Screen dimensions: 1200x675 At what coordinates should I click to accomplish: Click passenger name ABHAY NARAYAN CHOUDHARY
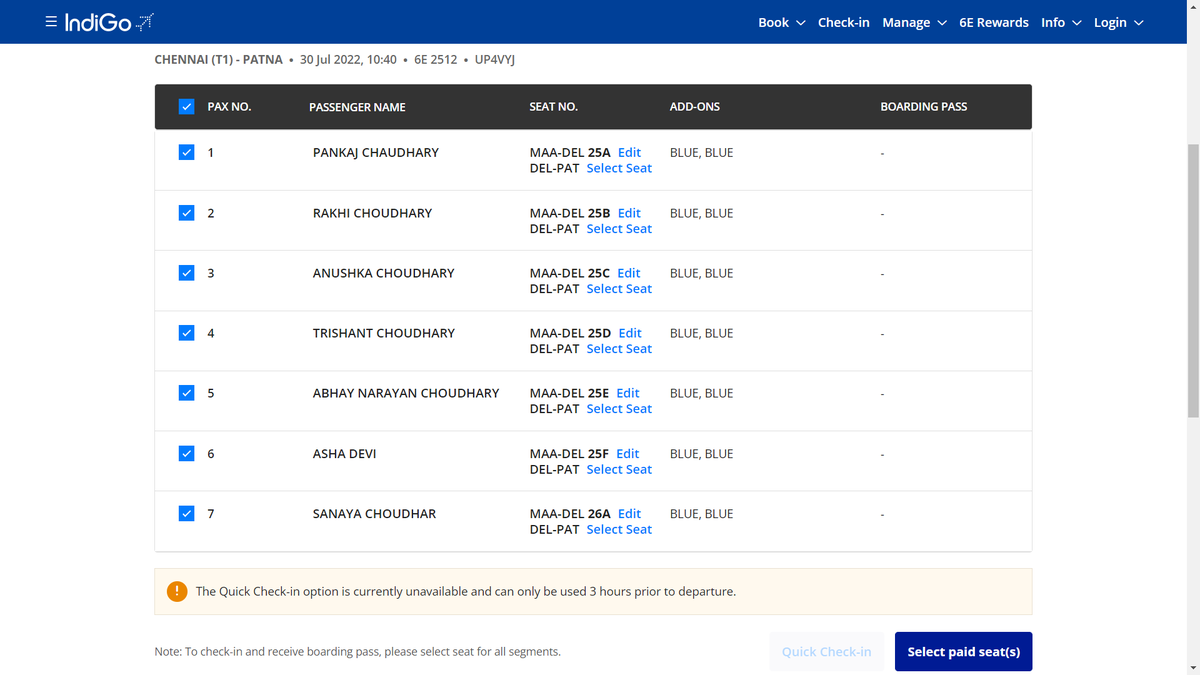[406, 394]
